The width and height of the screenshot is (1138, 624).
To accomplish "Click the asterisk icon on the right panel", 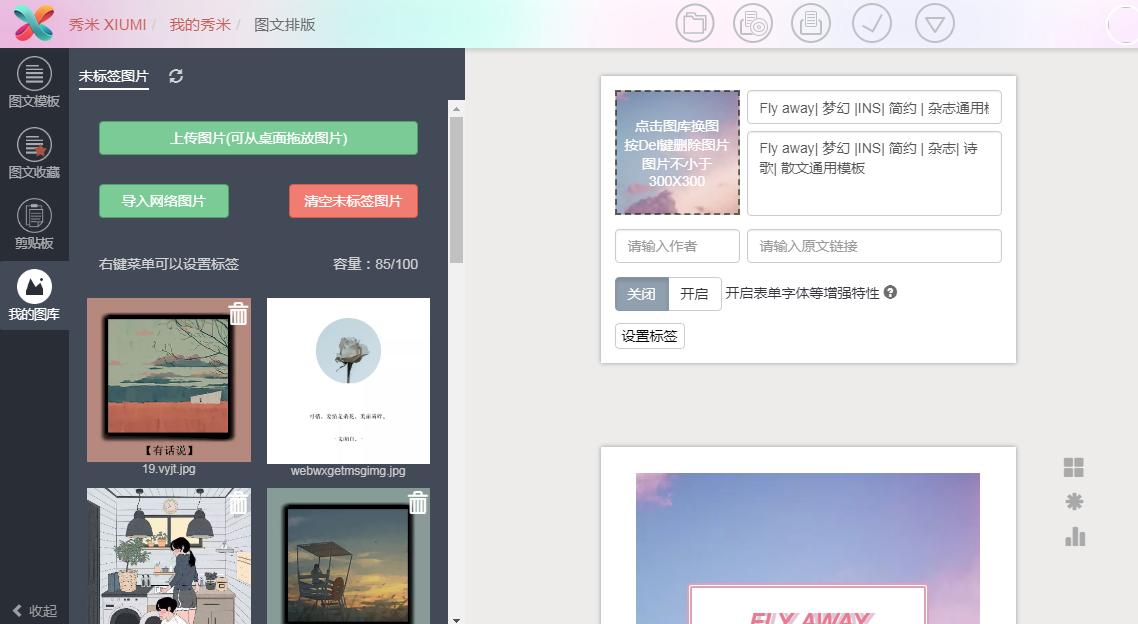I will coord(1072,502).
